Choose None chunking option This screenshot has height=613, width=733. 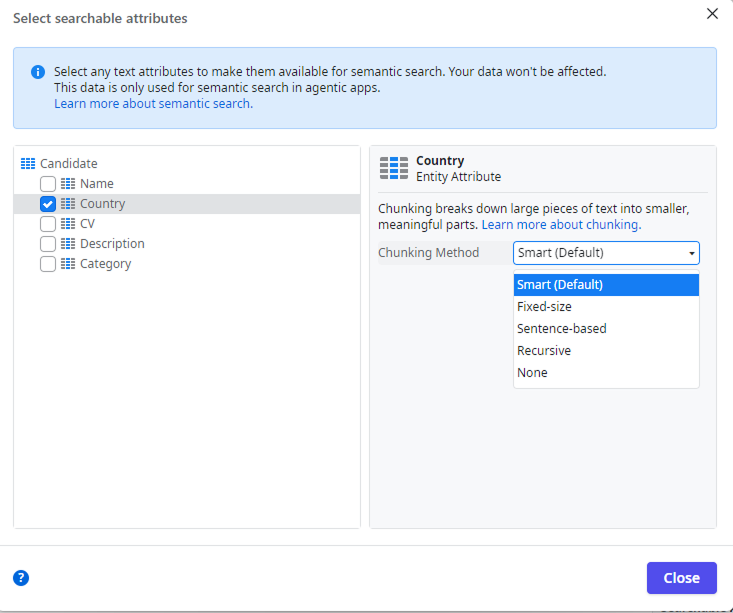pyautogui.click(x=606, y=373)
